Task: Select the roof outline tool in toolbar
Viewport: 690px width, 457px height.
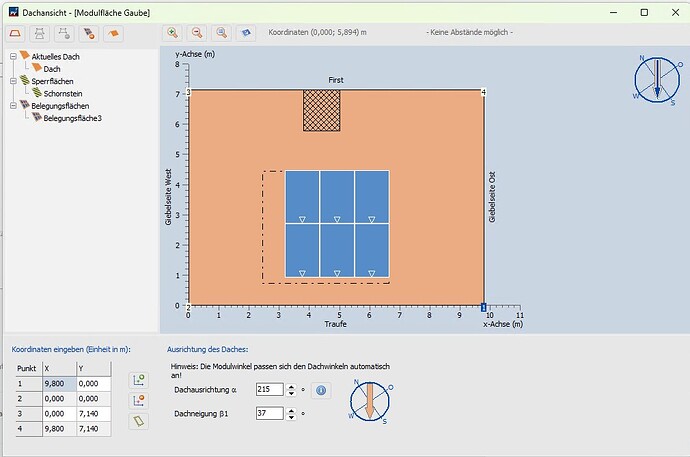Action: click(x=15, y=33)
